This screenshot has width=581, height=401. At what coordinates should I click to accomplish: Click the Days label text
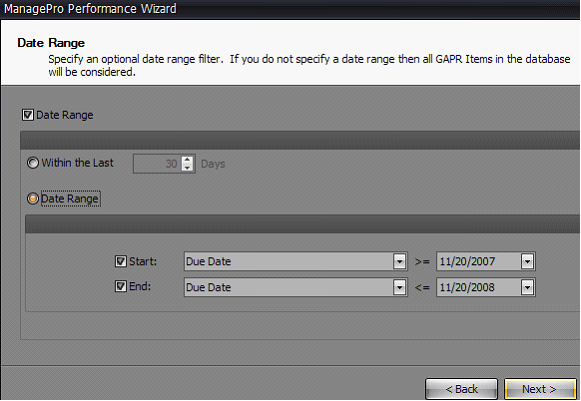click(213, 164)
